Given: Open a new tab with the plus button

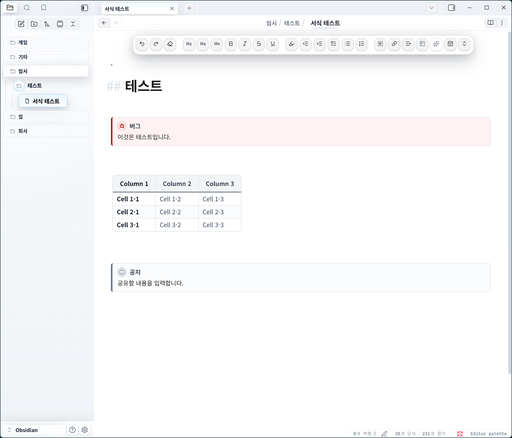Looking at the screenshot, I should click(189, 8).
